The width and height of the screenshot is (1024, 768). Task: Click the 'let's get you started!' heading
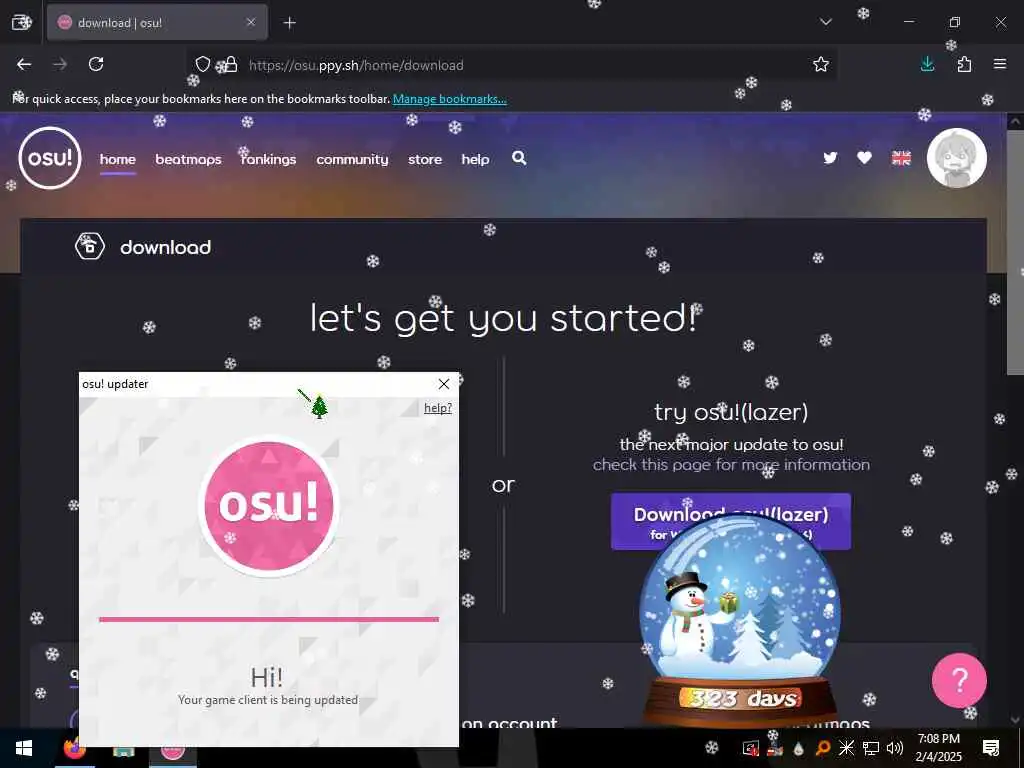pos(504,318)
